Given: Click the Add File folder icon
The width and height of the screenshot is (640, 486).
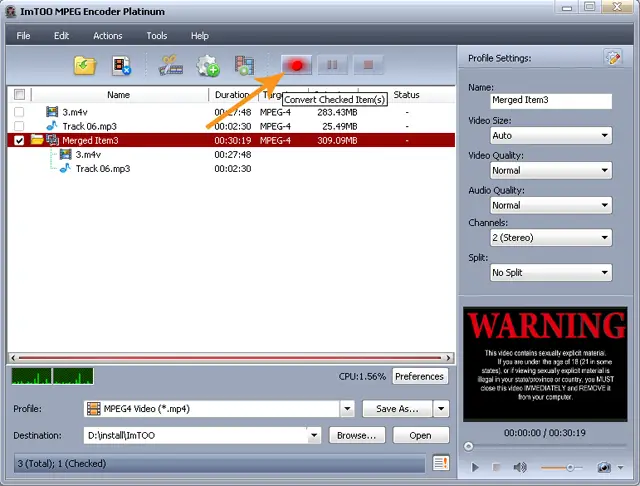Looking at the screenshot, I should 85,65.
